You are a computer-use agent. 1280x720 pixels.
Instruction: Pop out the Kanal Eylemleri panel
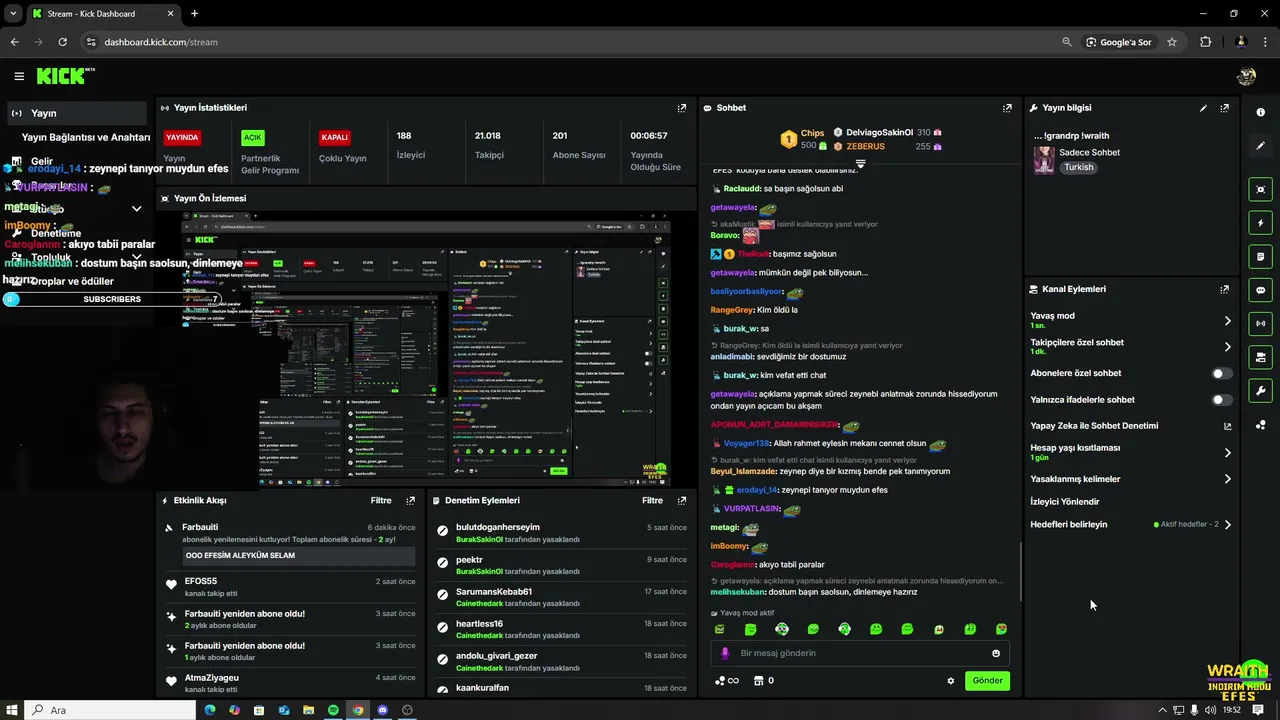click(x=1224, y=289)
